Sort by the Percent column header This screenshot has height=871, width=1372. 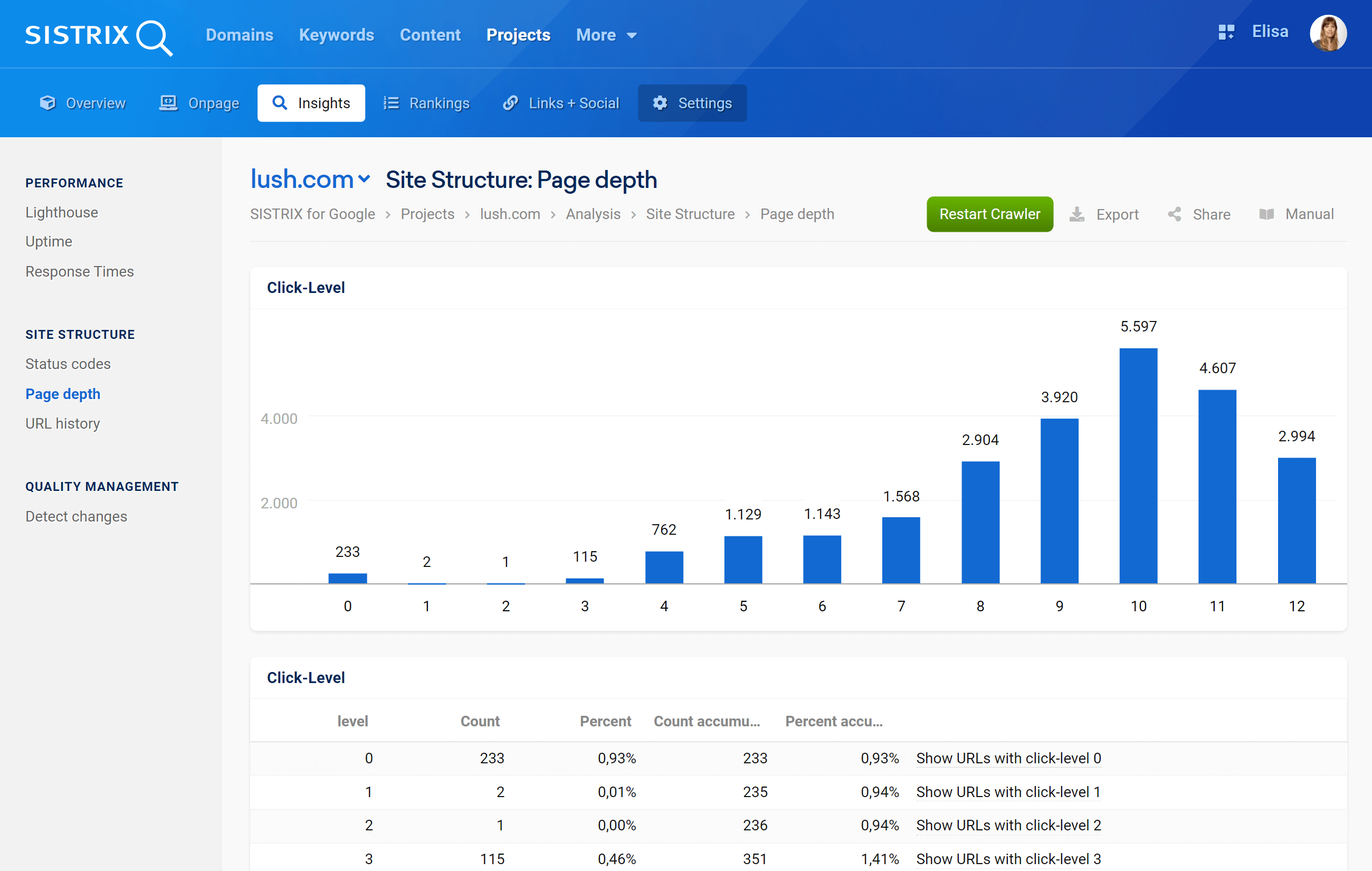pos(605,721)
